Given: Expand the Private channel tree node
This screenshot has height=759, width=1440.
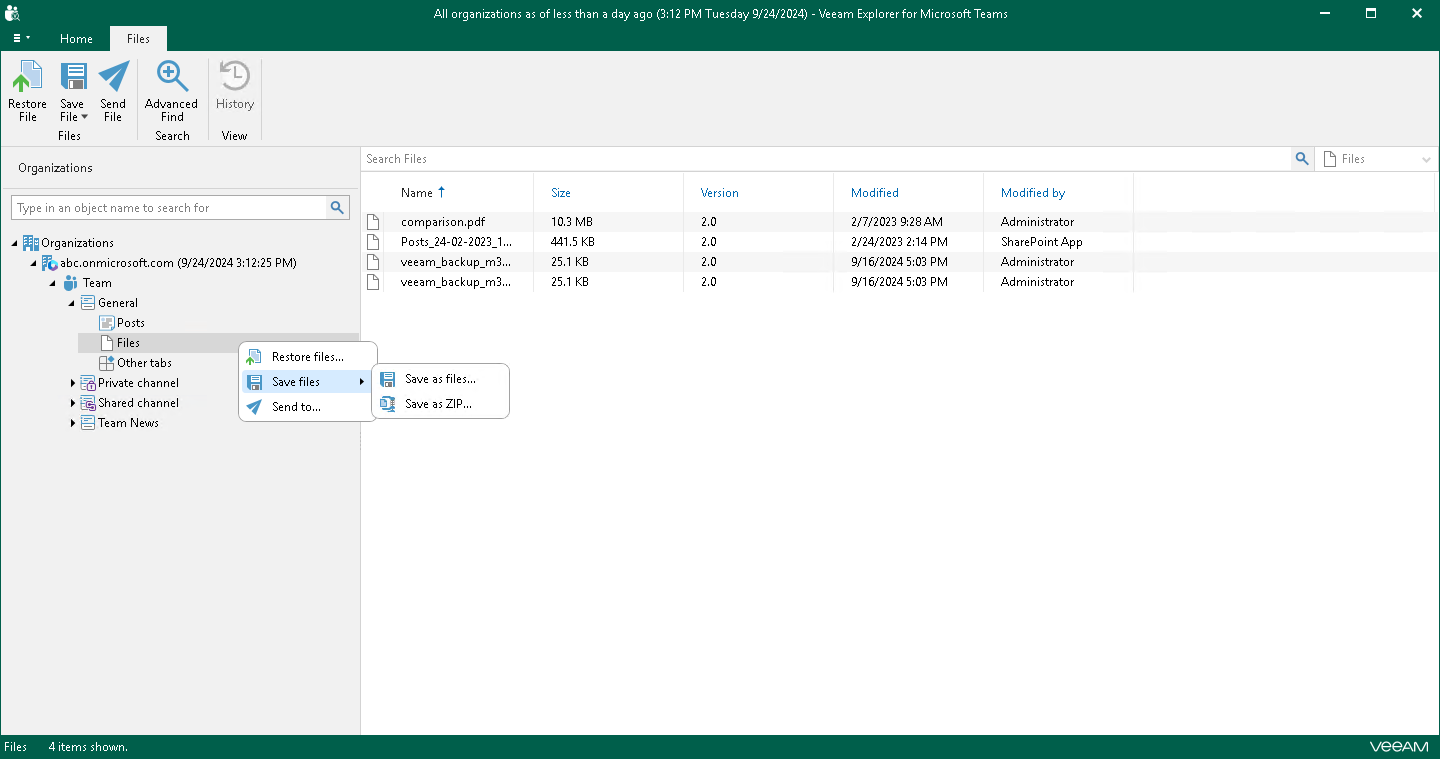Looking at the screenshot, I should point(71,382).
